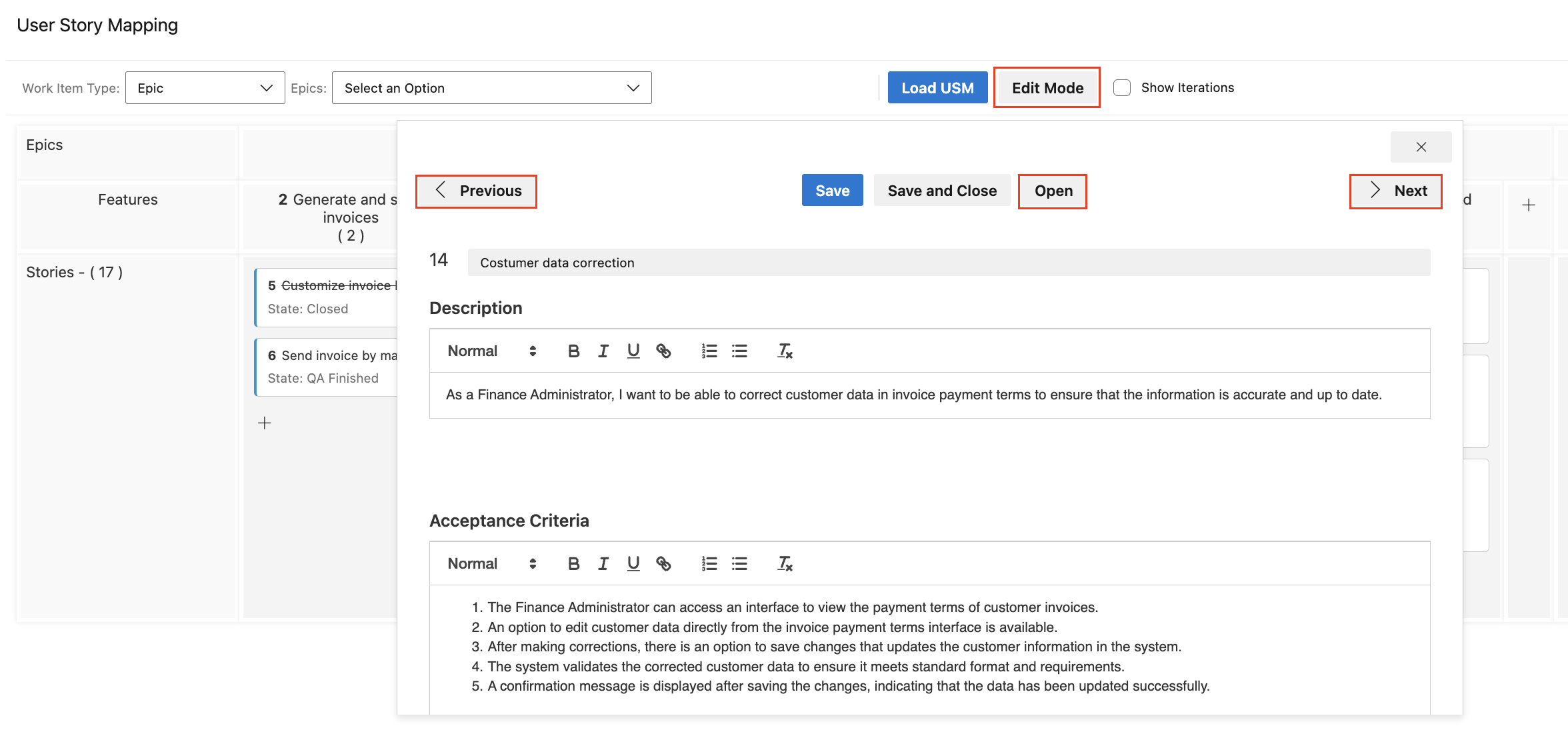This screenshot has height=744, width=1568.
Task: Add numbered list in Description editor
Action: [x=709, y=351]
